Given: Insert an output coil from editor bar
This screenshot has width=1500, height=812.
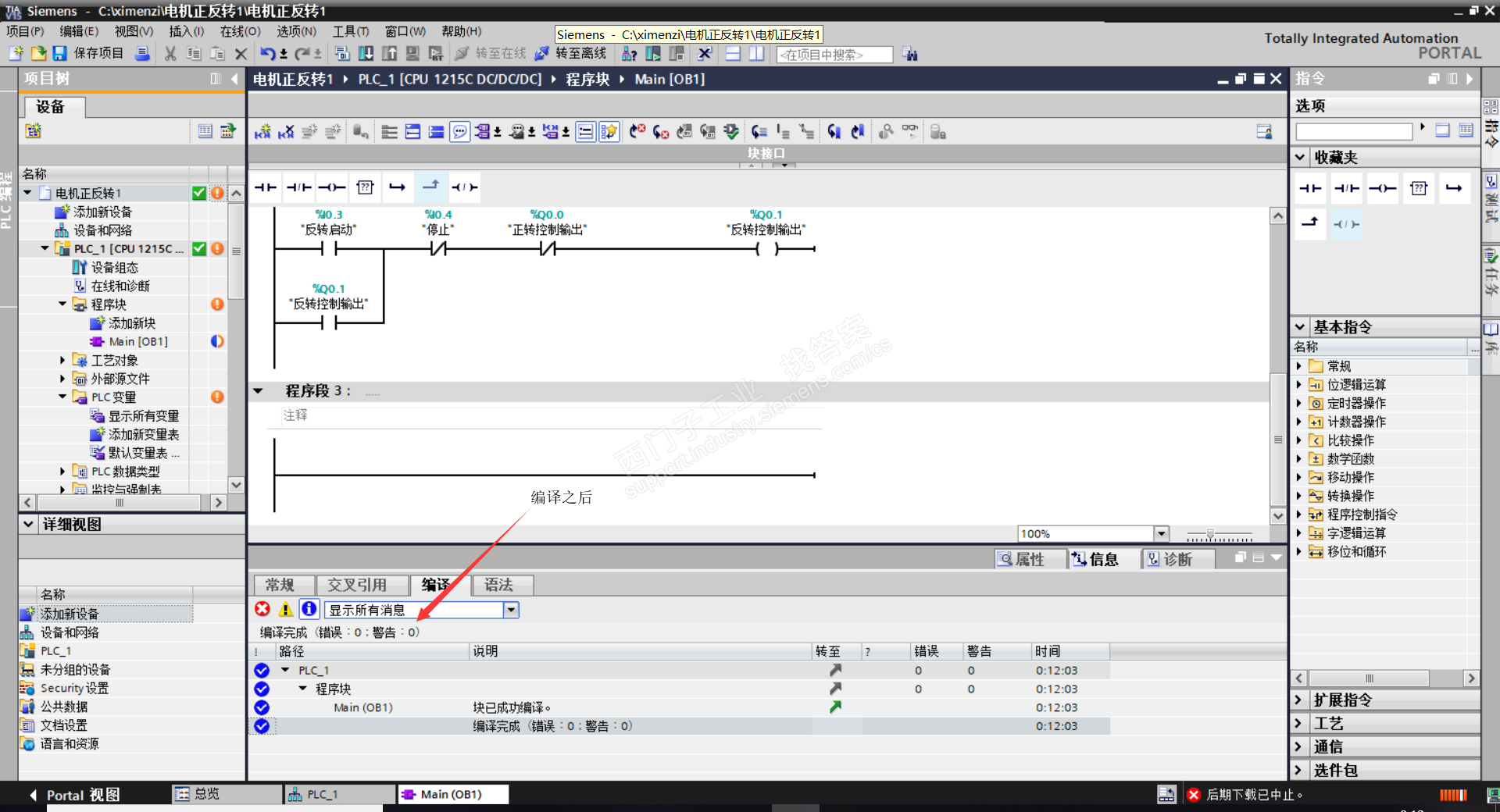Looking at the screenshot, I should pyautogui.click(x=331, y=187).
